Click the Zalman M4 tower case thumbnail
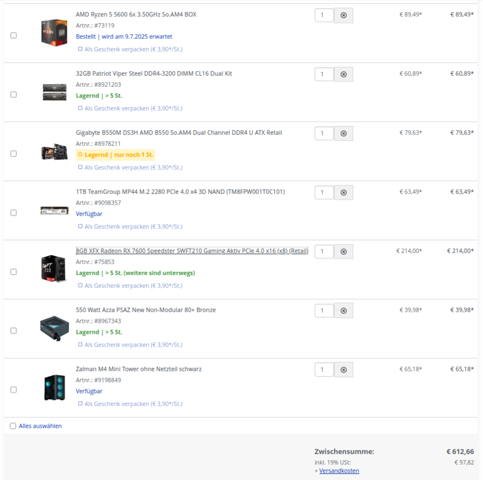Viewport: 483px width, 480px height. 55,387
